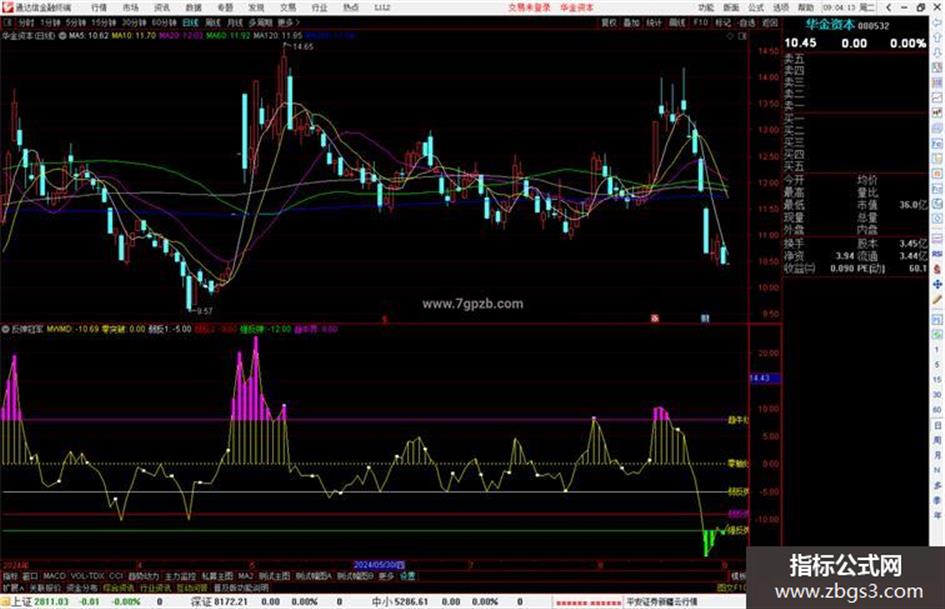Click the 华金资本 stock name header
Viewport: 945px width, 609px height.
830,25
